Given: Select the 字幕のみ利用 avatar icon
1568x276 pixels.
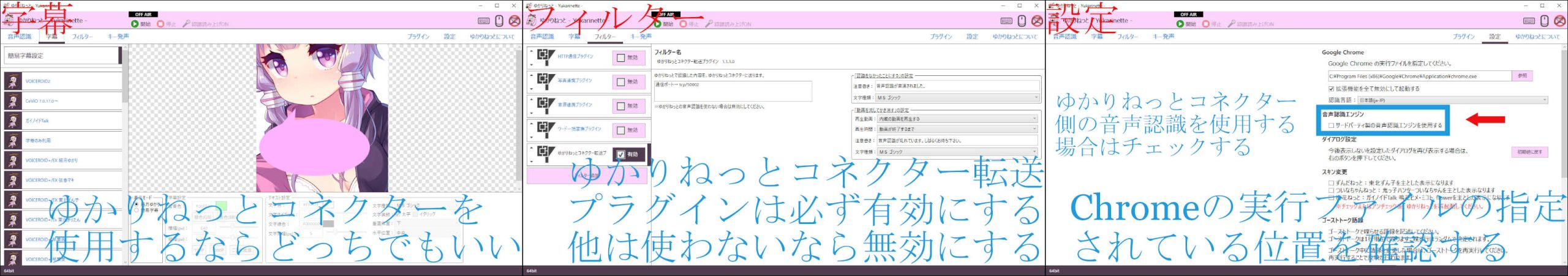Looking at the screenshot, I should (13, 140).
